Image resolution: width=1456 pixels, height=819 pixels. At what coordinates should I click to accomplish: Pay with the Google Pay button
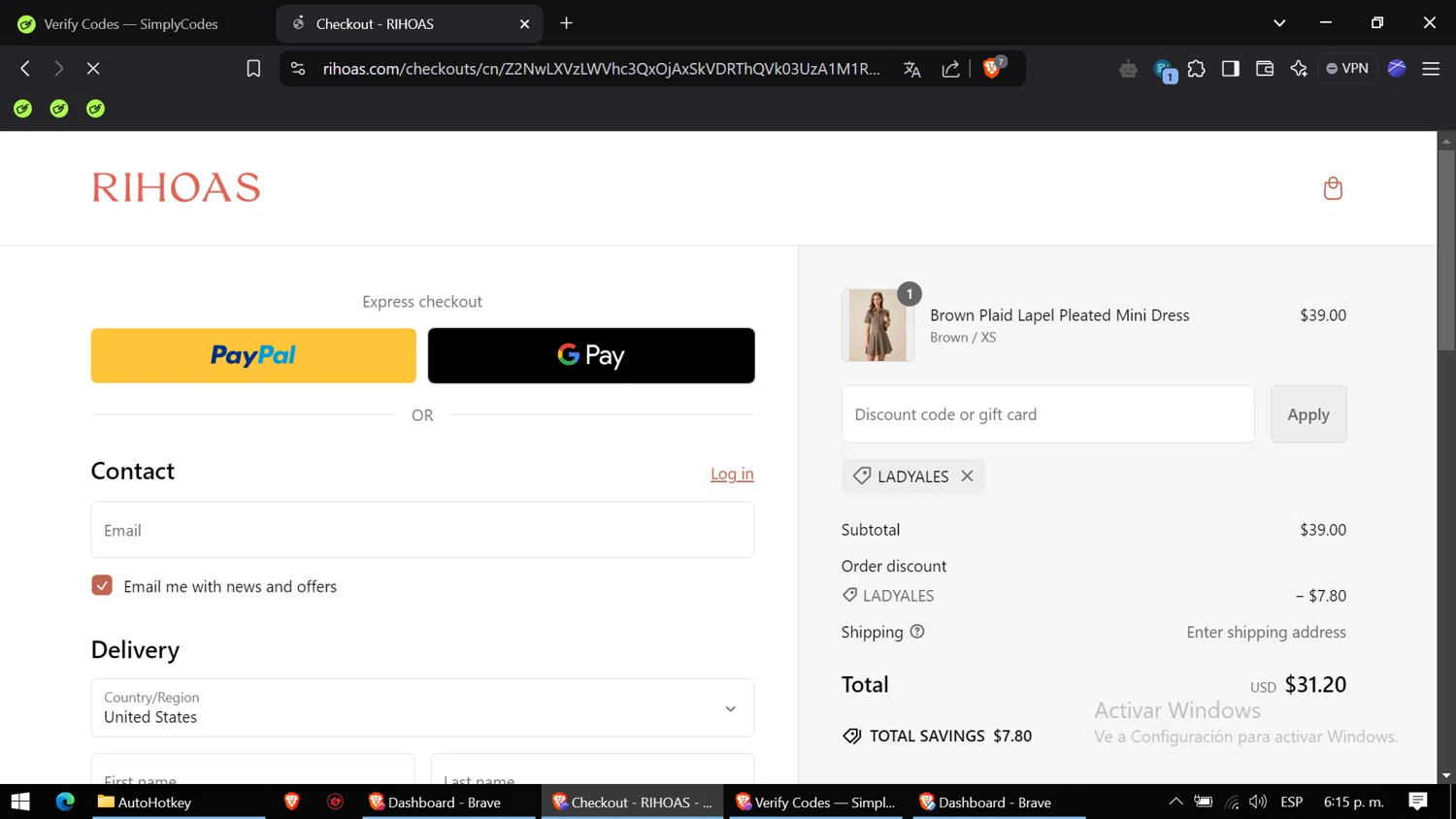591,355
